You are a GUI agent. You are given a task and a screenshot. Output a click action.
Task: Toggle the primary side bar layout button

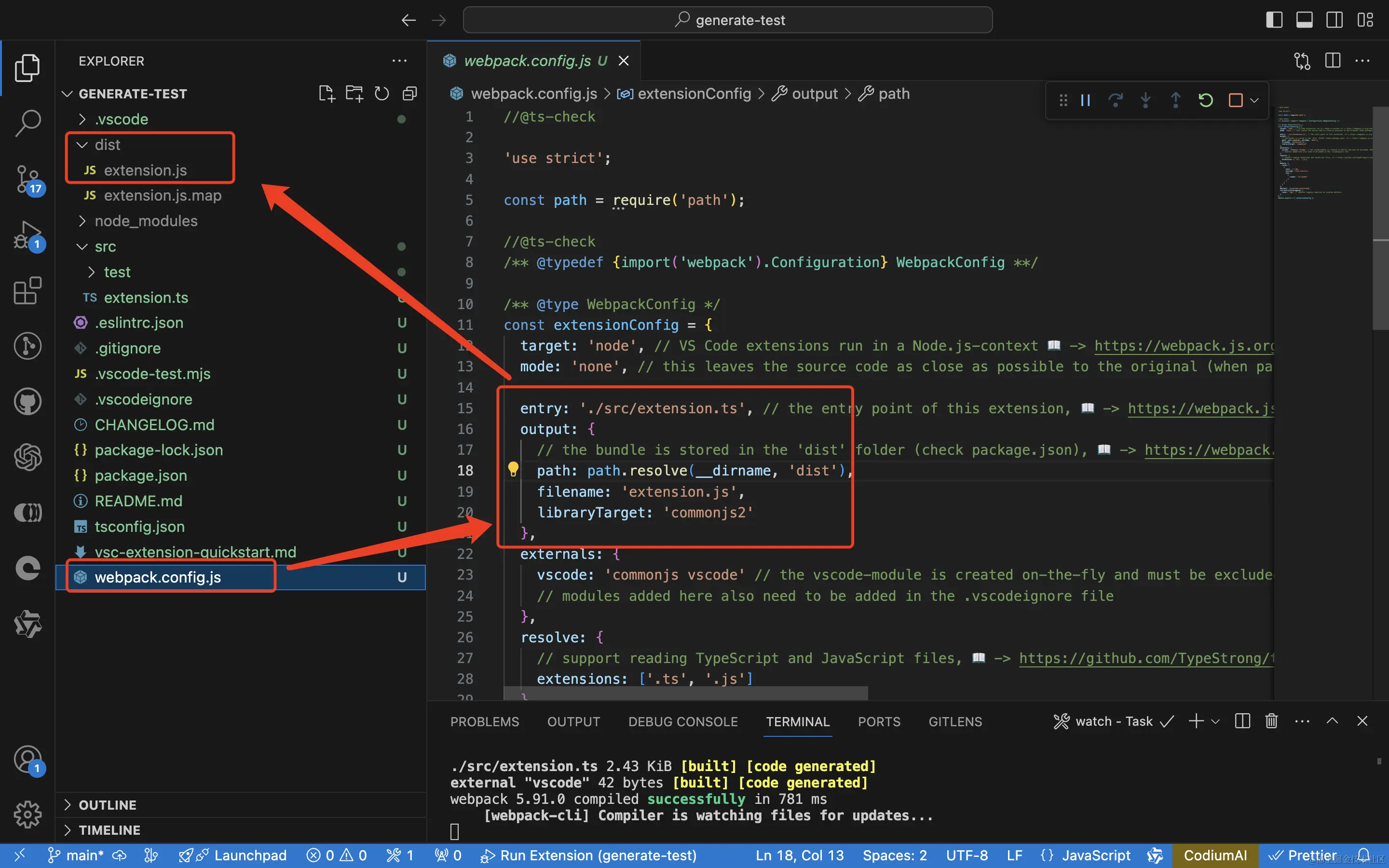1274,20
